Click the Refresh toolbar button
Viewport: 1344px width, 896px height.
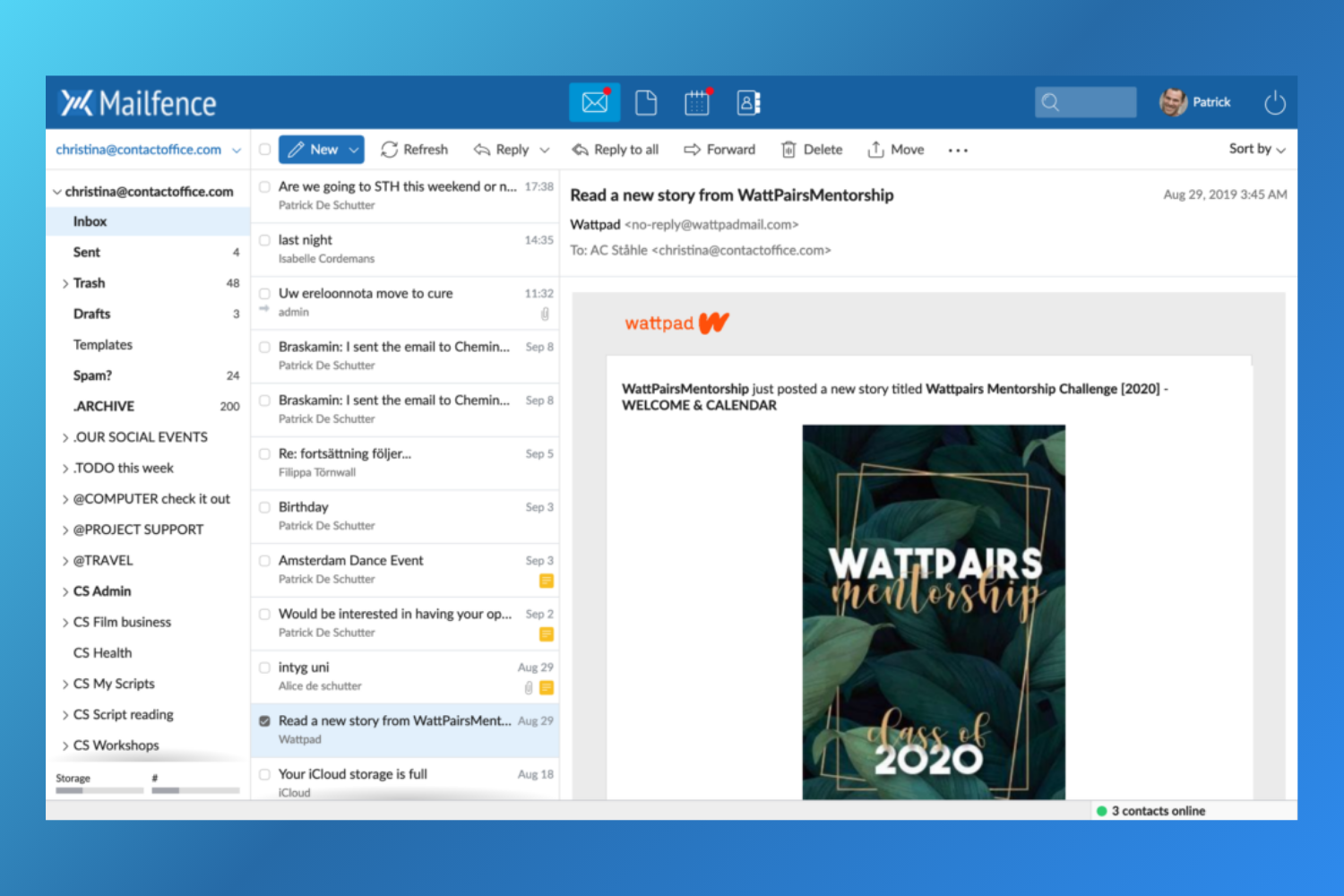pos(414,150)
